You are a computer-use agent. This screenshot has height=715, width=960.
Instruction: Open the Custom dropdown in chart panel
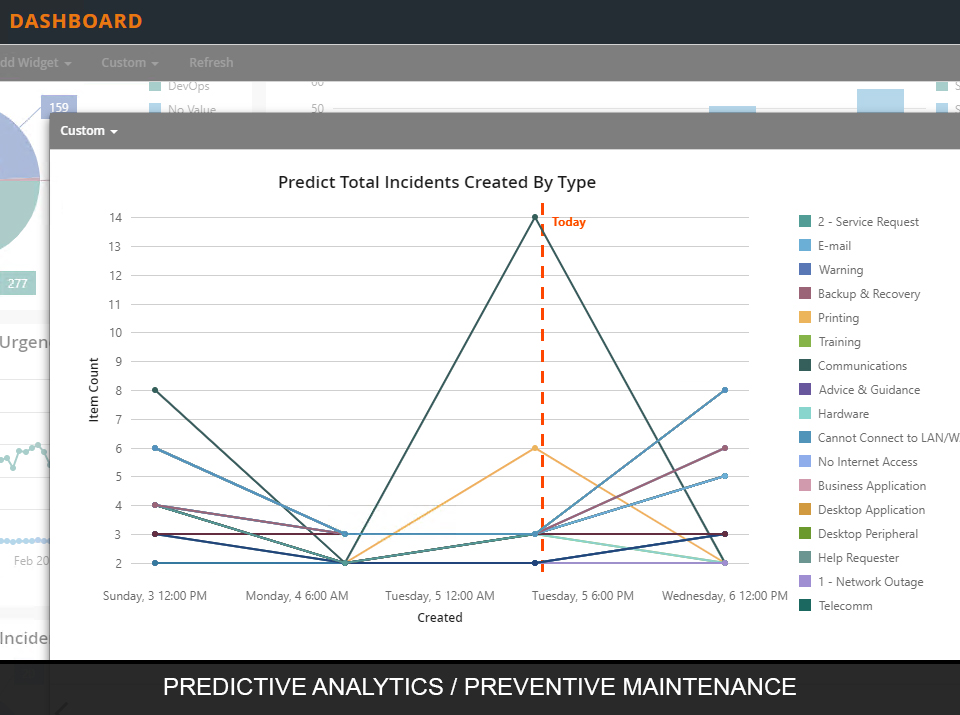[89, 131]
